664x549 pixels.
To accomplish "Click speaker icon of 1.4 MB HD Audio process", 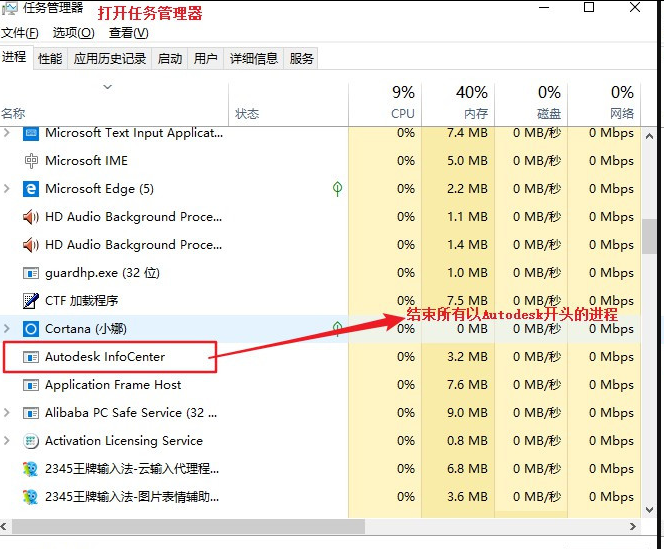I will pos(30,245).
